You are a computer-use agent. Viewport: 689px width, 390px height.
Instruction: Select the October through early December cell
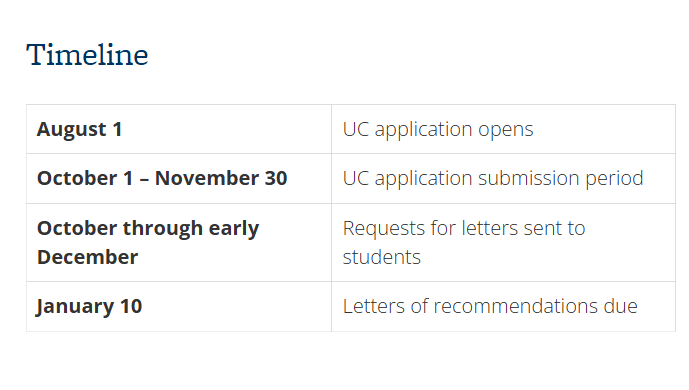179,242
